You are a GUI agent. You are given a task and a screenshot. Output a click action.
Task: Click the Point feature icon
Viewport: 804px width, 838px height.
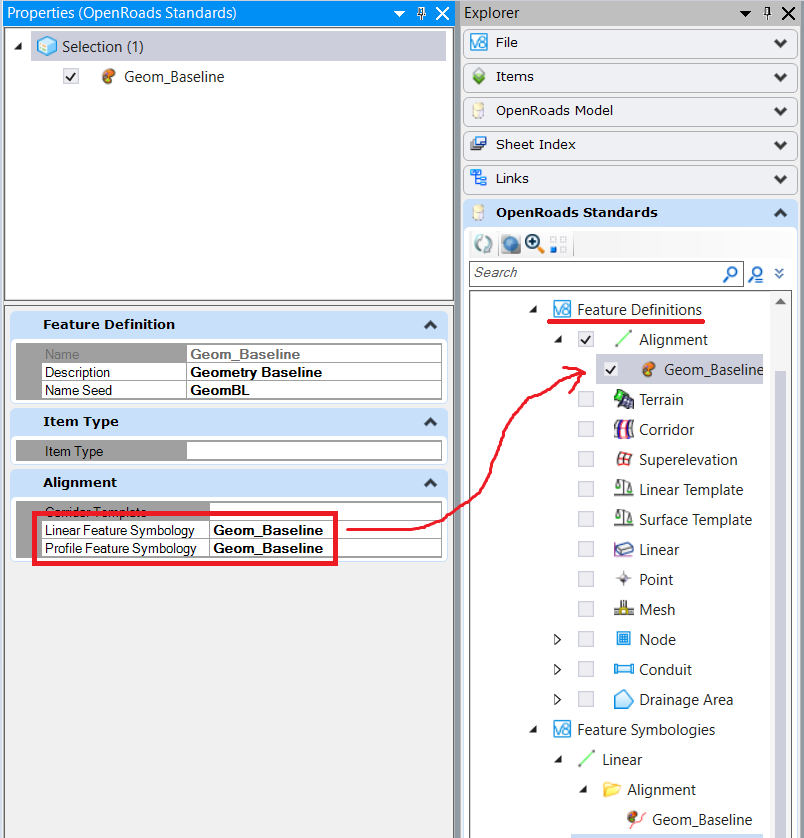[x=623, y=579]
